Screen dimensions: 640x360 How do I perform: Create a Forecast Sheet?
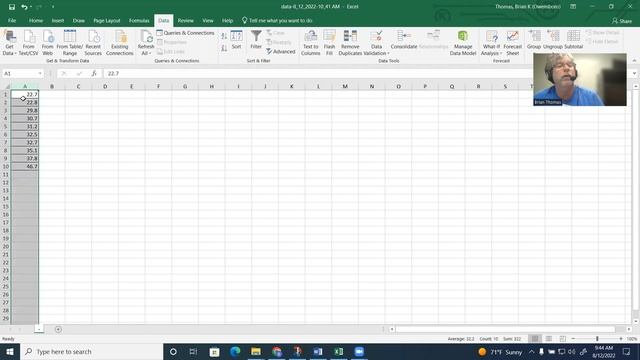tap(513, 43)
